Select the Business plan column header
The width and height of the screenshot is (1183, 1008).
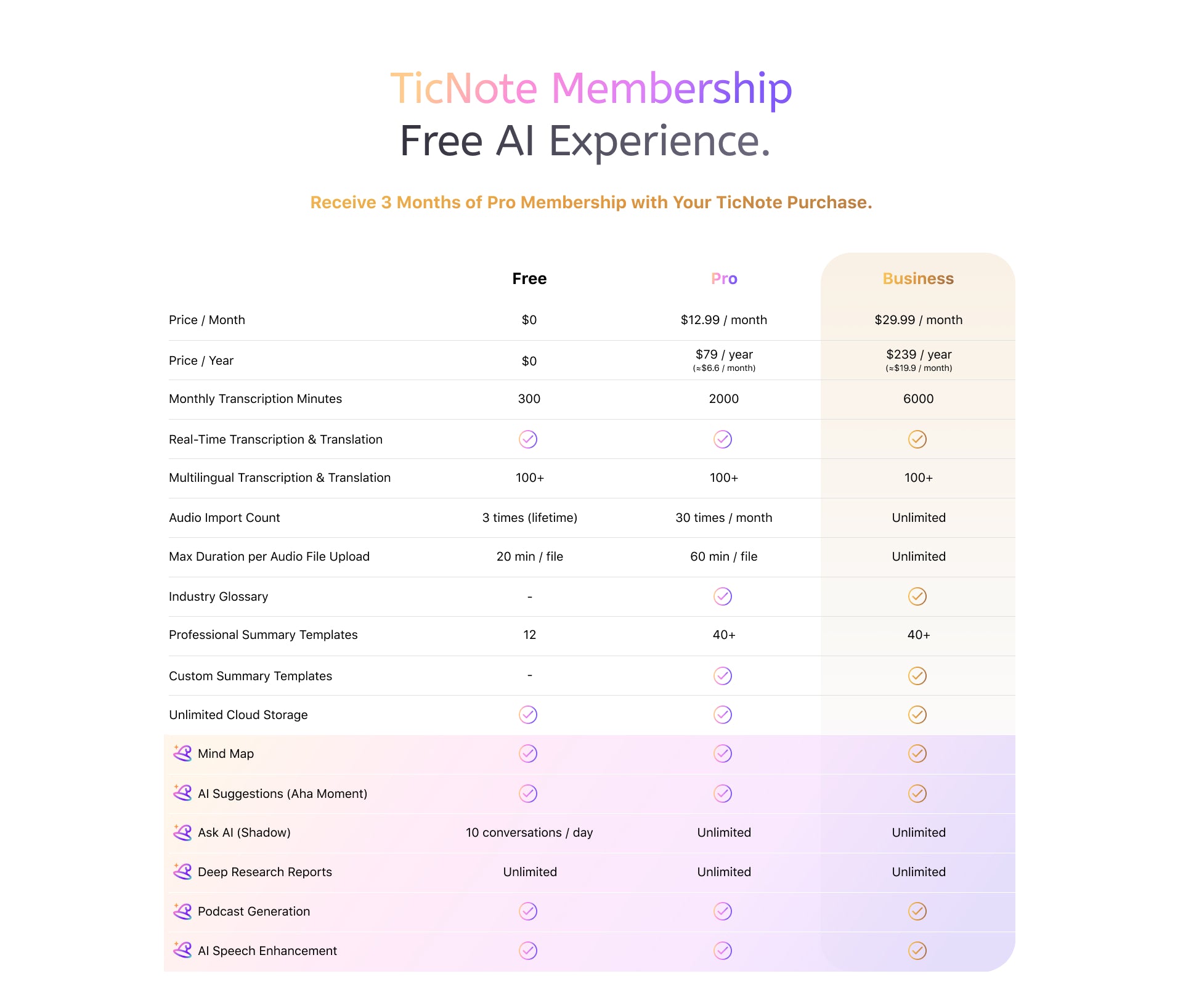pos(918,278)
